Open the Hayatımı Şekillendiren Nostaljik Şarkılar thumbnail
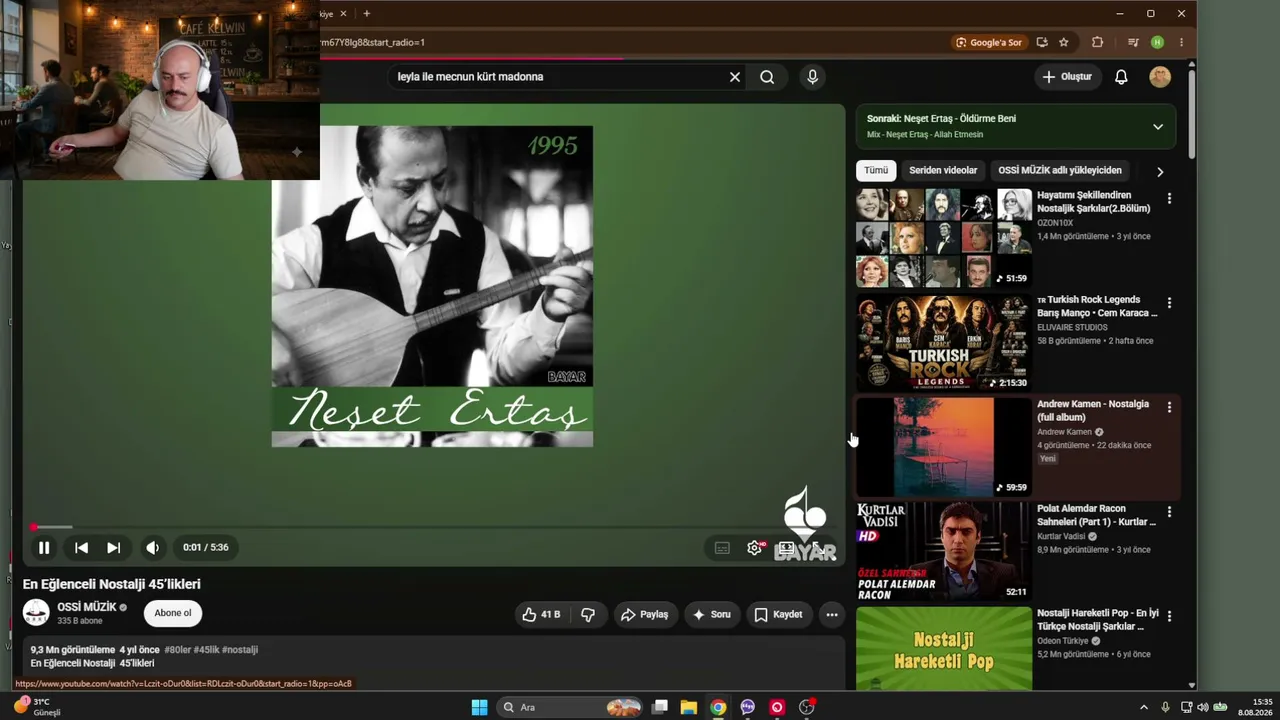1280x720 pixels. pos(944,238)
